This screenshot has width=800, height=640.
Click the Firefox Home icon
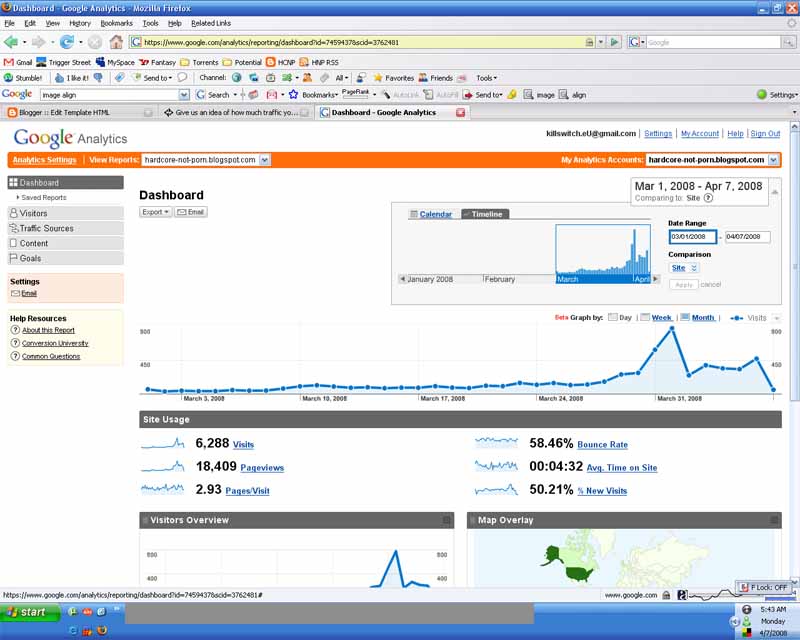coord(116,42)
